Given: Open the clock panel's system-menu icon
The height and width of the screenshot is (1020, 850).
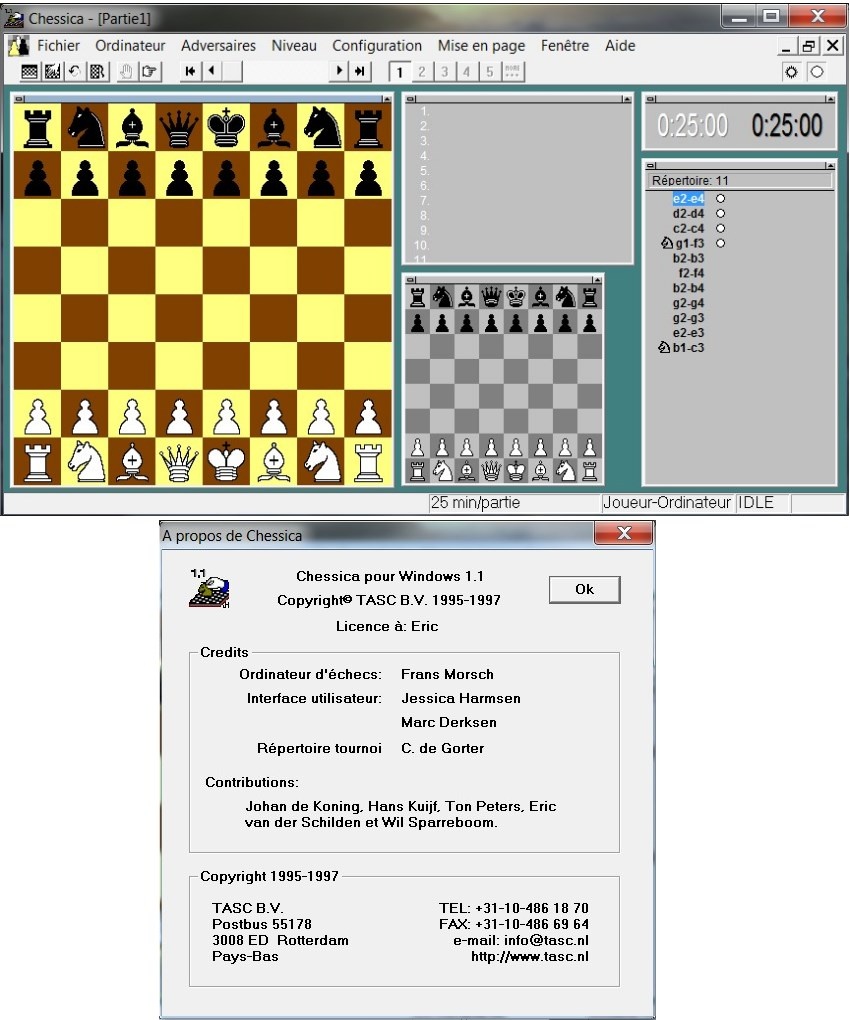Looking at the screenshot, I should coord(651,99).
